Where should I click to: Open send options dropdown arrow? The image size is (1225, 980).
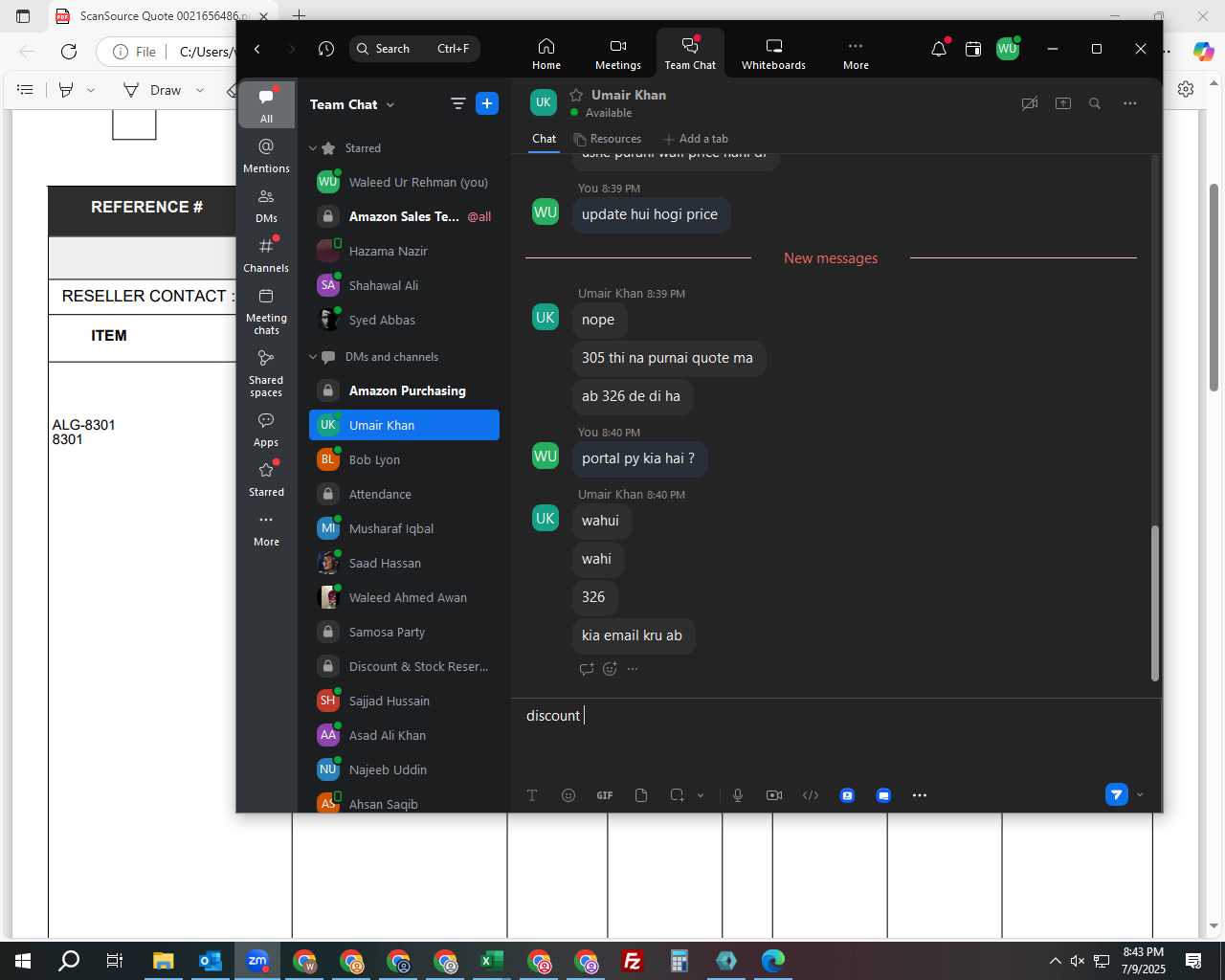pos(1140,794)
